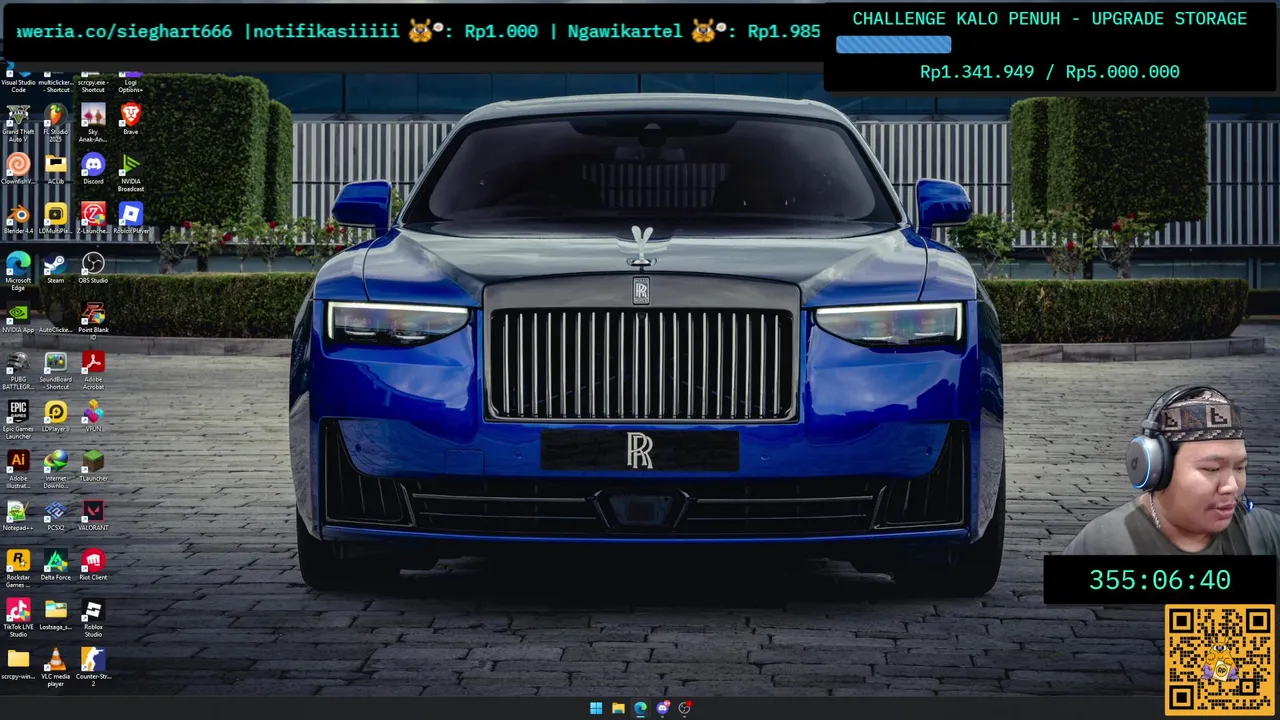Launch PUBG BATTLEGROUNDS from desktop

(18, 370)
